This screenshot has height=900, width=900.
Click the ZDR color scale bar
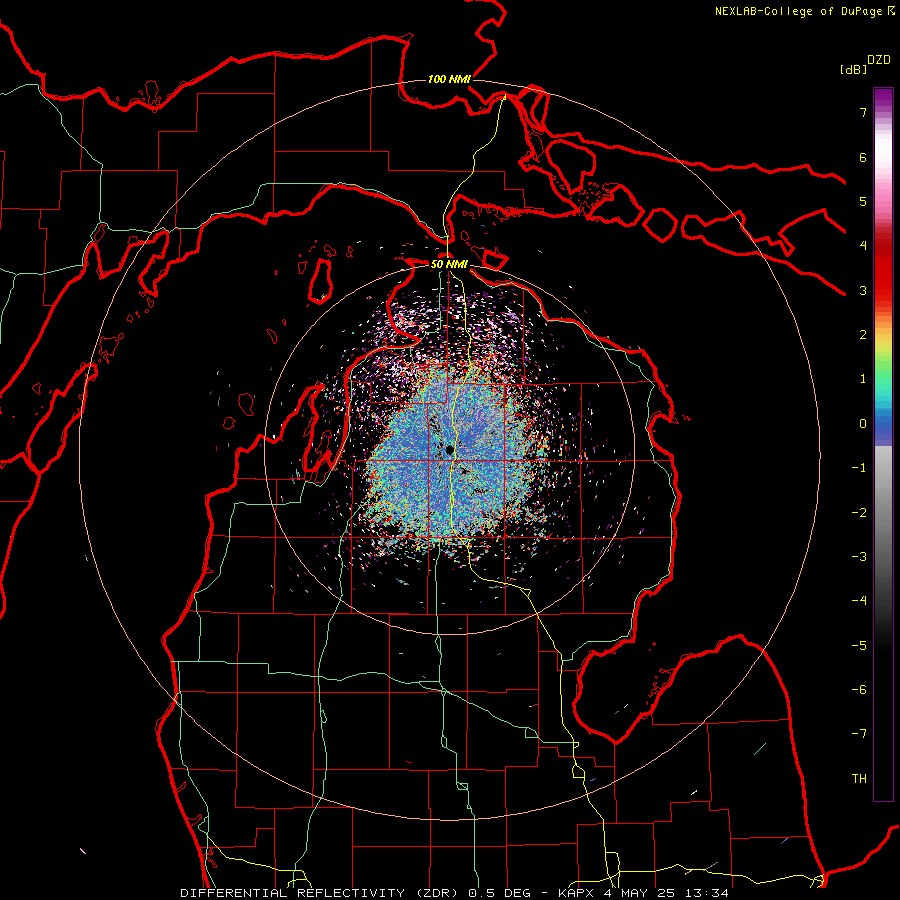(883, 444)
